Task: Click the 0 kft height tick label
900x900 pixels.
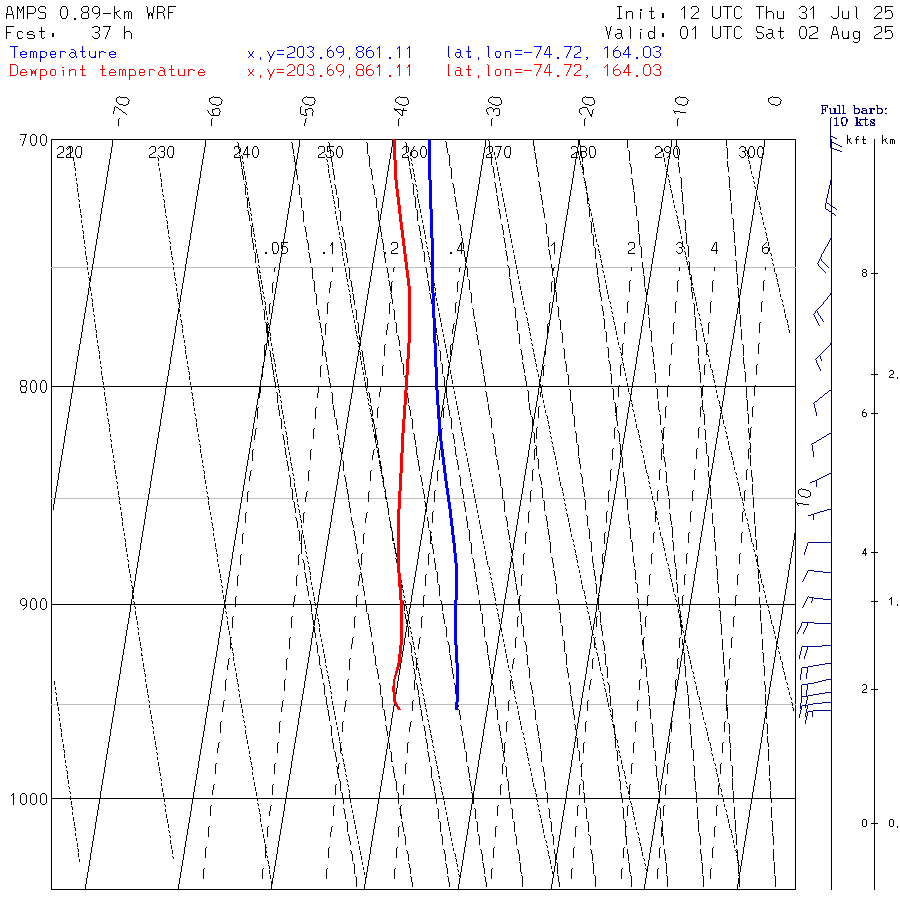Action: pyautogui.click(x=864, y=824)
